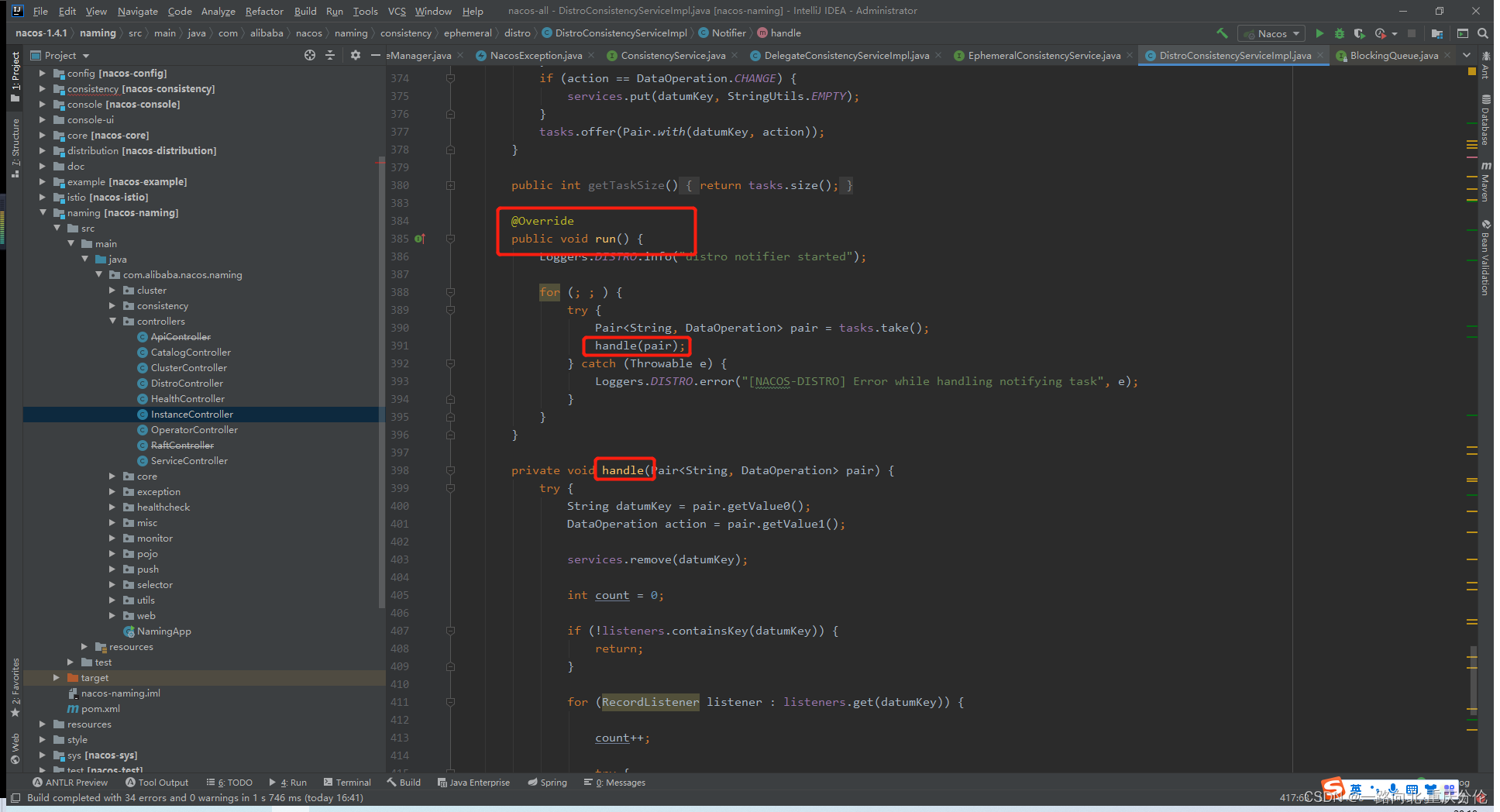1500x812 pixels.
Task: Fold the for loop at line 388
Action: tap(450, 292)
